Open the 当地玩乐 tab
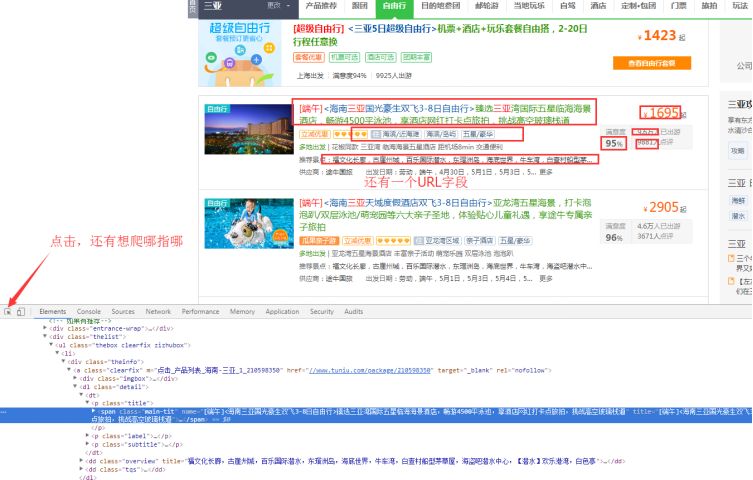This screenshot has height=480, width=753. tap(529, 6)
